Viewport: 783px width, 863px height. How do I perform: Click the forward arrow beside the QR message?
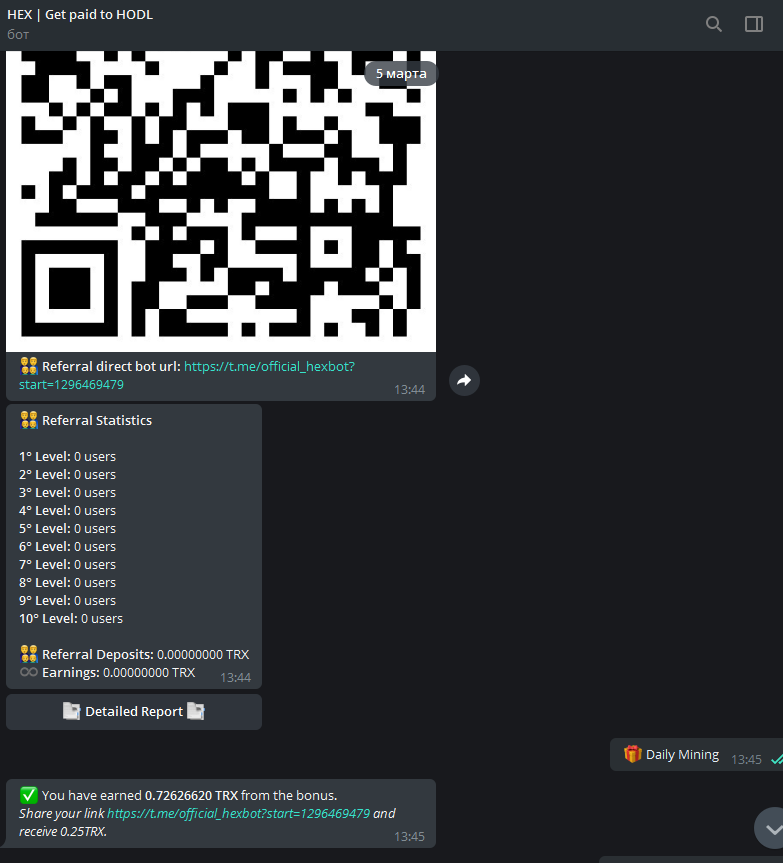464,380
